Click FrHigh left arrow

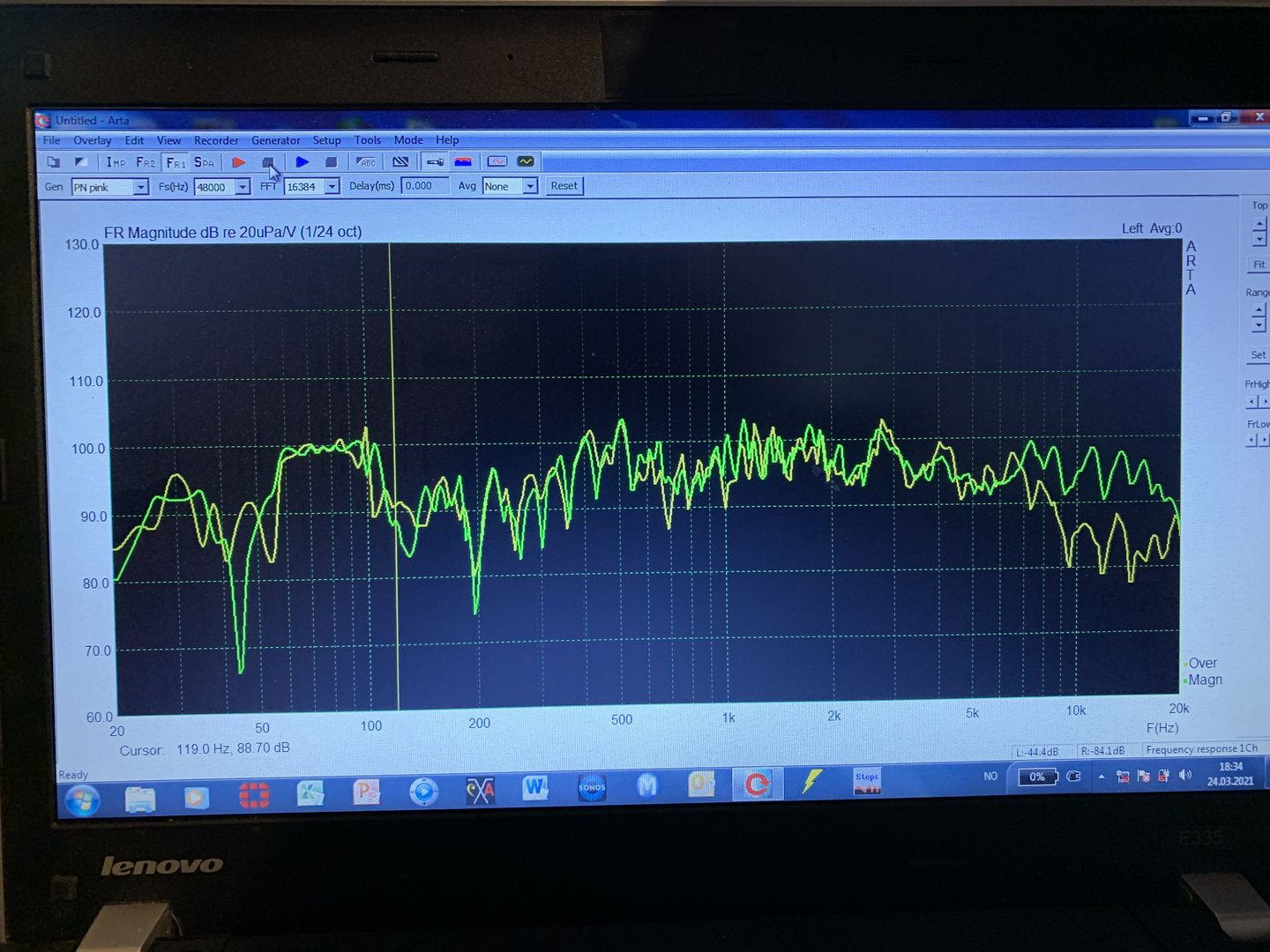point(1251,402)
